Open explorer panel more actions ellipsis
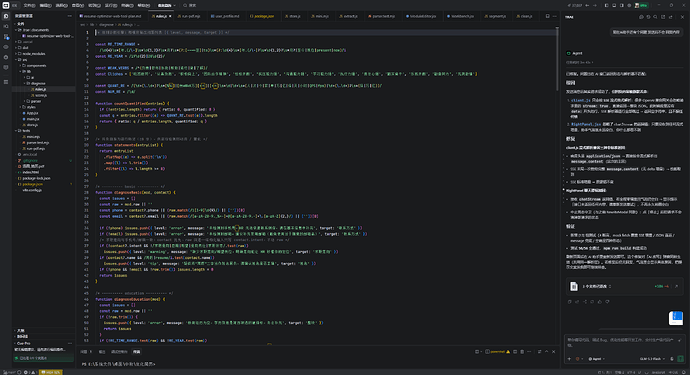The width and height of the screenshot is (690, 375). [70, 16]
